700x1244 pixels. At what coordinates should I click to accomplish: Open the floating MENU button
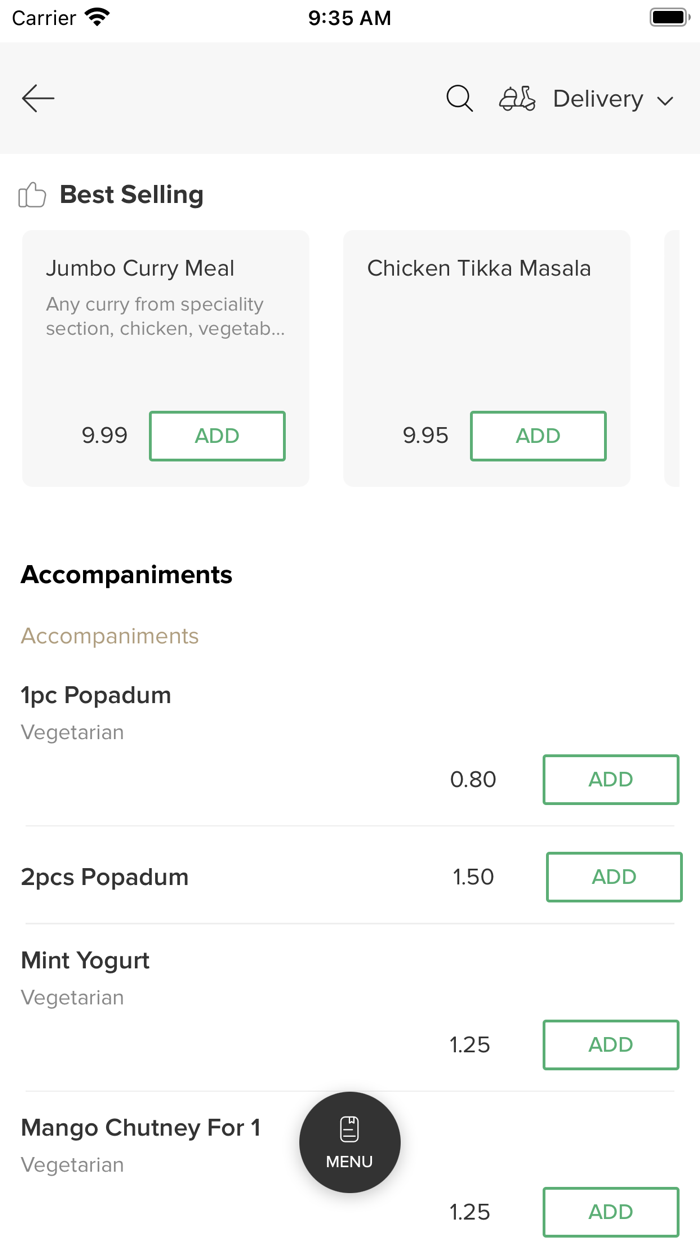(350, 1142)
